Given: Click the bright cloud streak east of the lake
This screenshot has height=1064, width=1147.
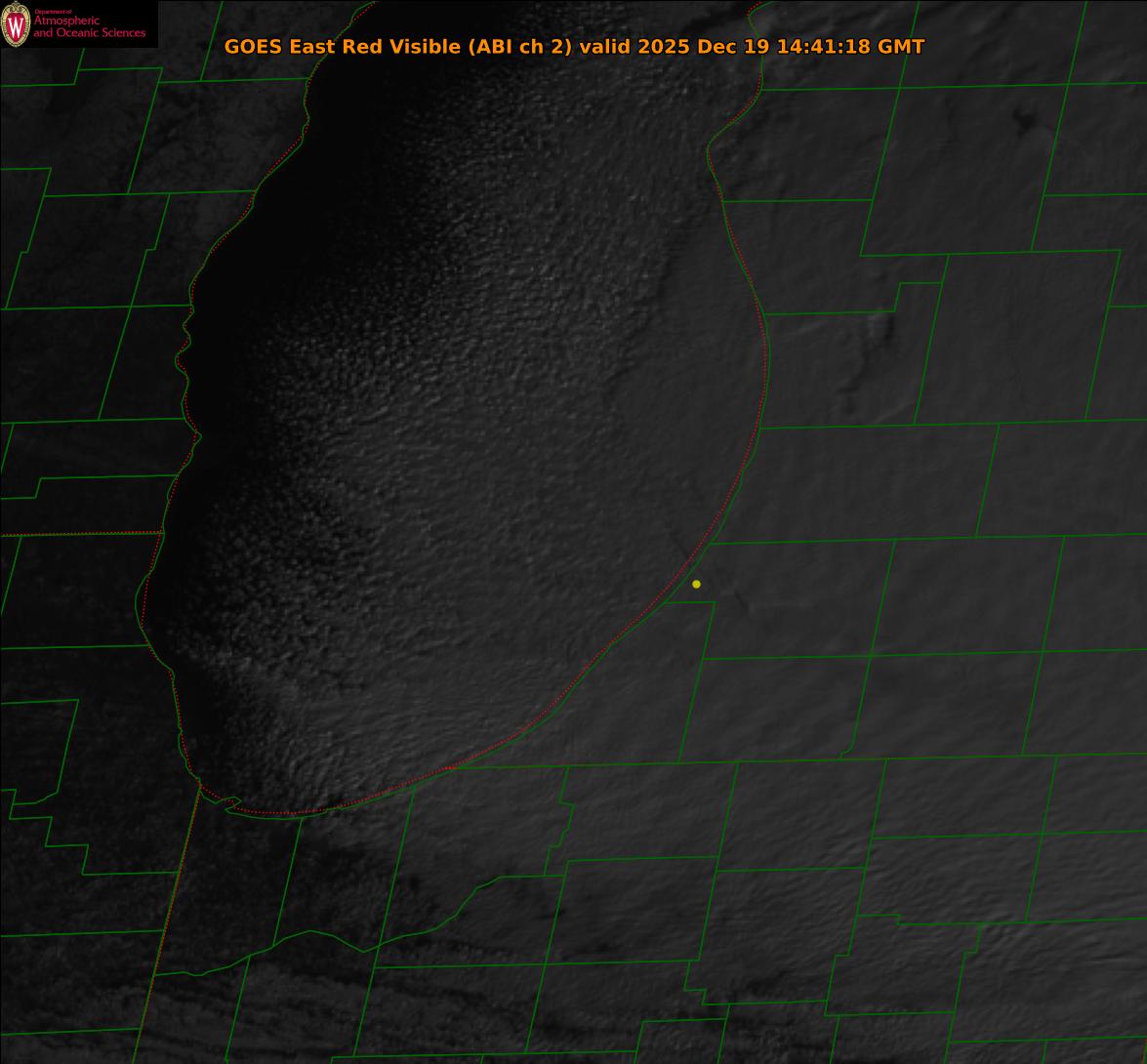Looking at the screenshot, I should click(883, 332).
